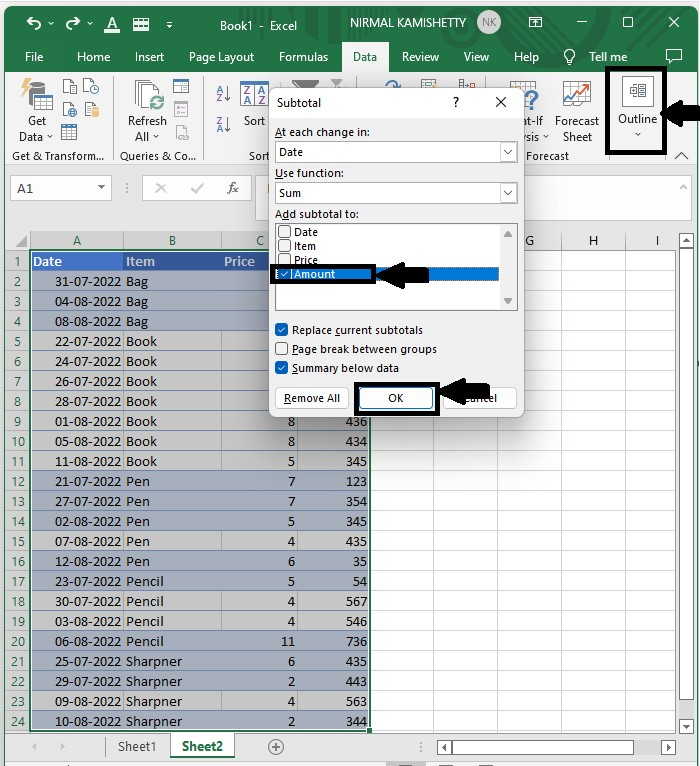Select column H header
The width and height of the screenshot is (700, 766).
[593, 240]
